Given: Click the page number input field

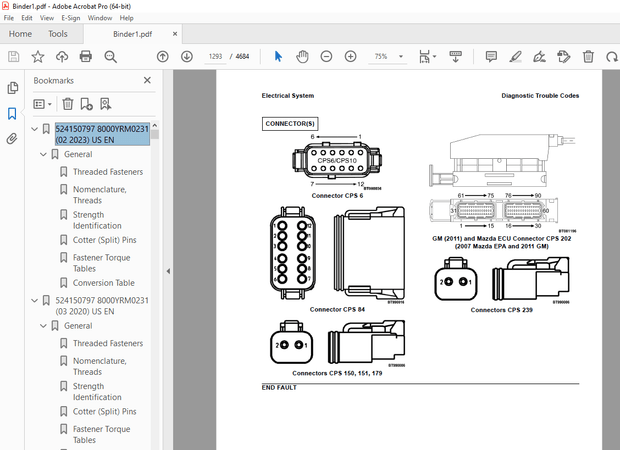Looking at the screenshot, I should (x=213, y=57).
